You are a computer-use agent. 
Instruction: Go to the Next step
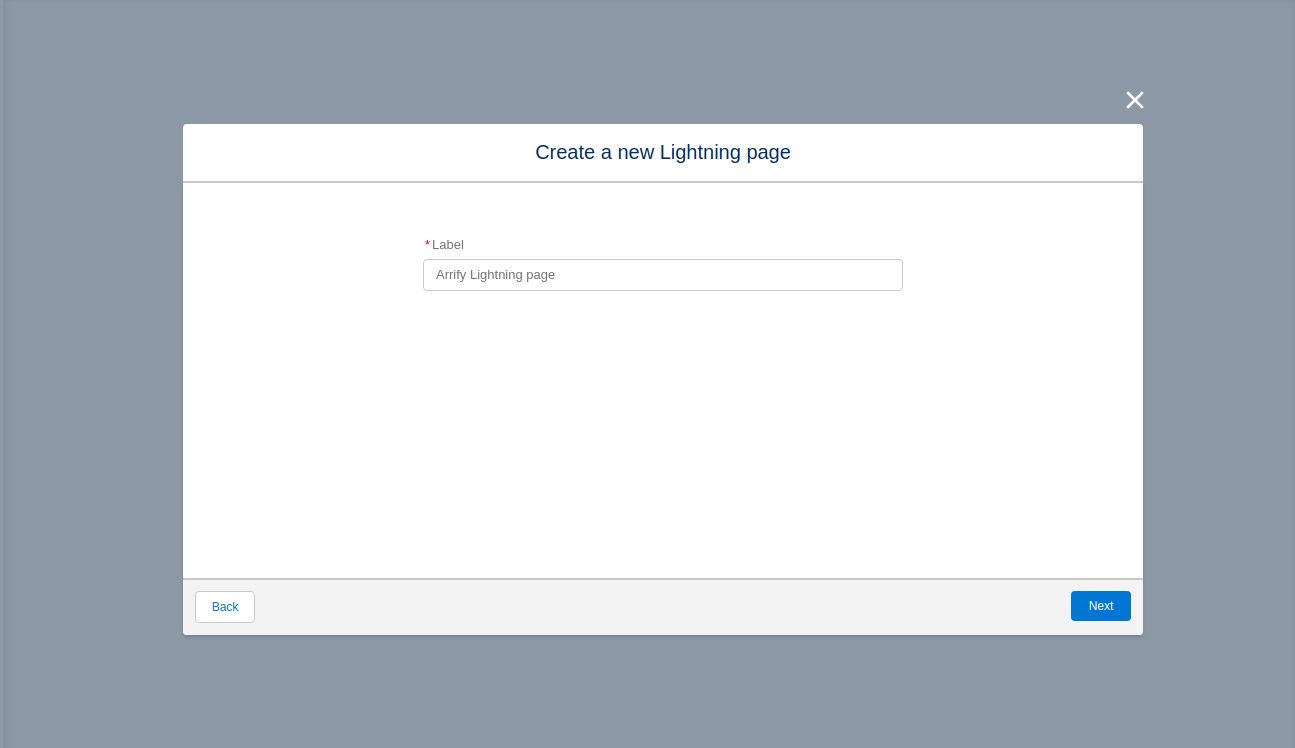point(1101,606)
